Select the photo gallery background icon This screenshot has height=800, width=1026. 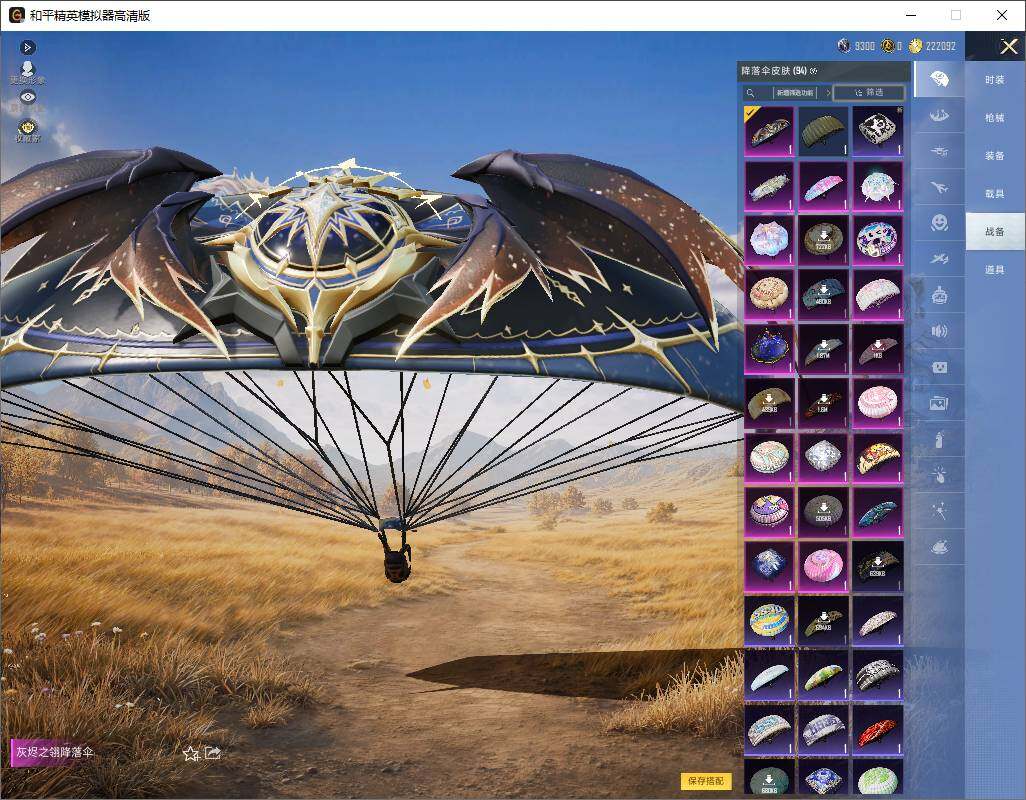pos(939,404)
